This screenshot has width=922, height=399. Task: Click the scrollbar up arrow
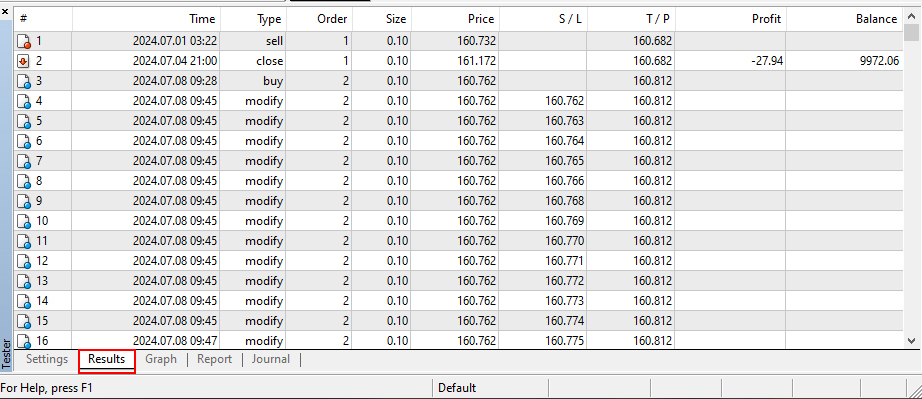pos(911,16)
